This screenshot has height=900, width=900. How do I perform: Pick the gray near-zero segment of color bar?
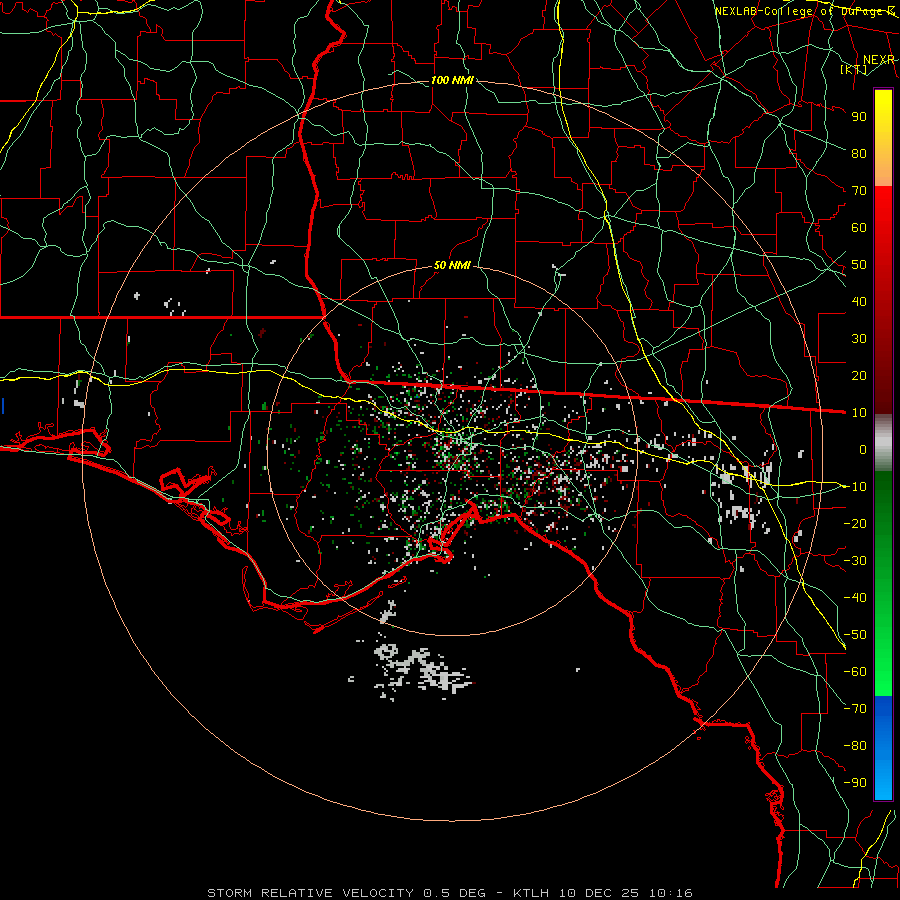883,443
